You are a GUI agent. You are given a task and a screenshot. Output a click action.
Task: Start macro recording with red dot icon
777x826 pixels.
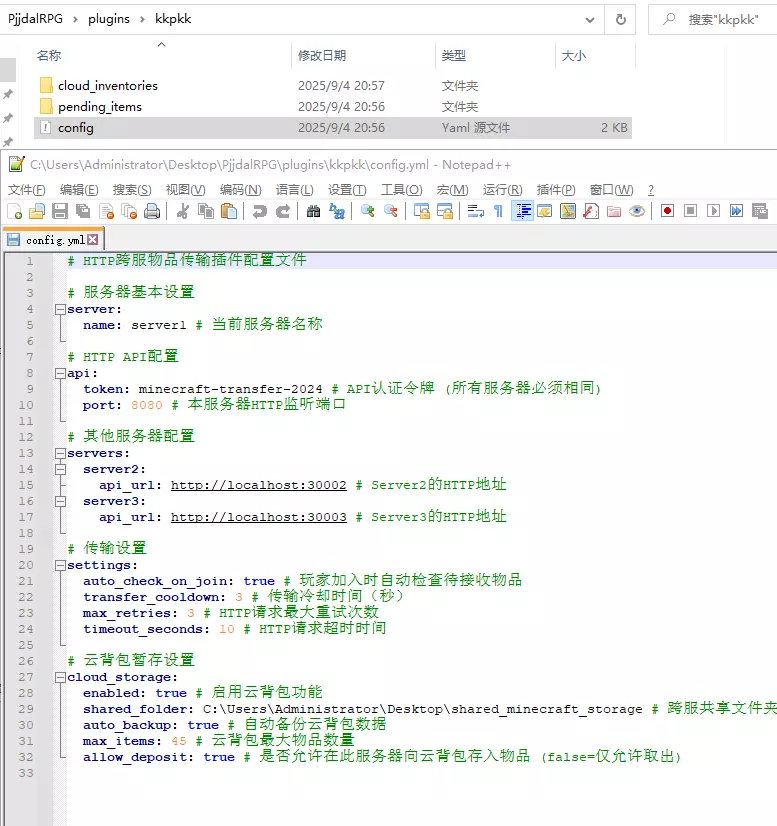tap(667, 211)
